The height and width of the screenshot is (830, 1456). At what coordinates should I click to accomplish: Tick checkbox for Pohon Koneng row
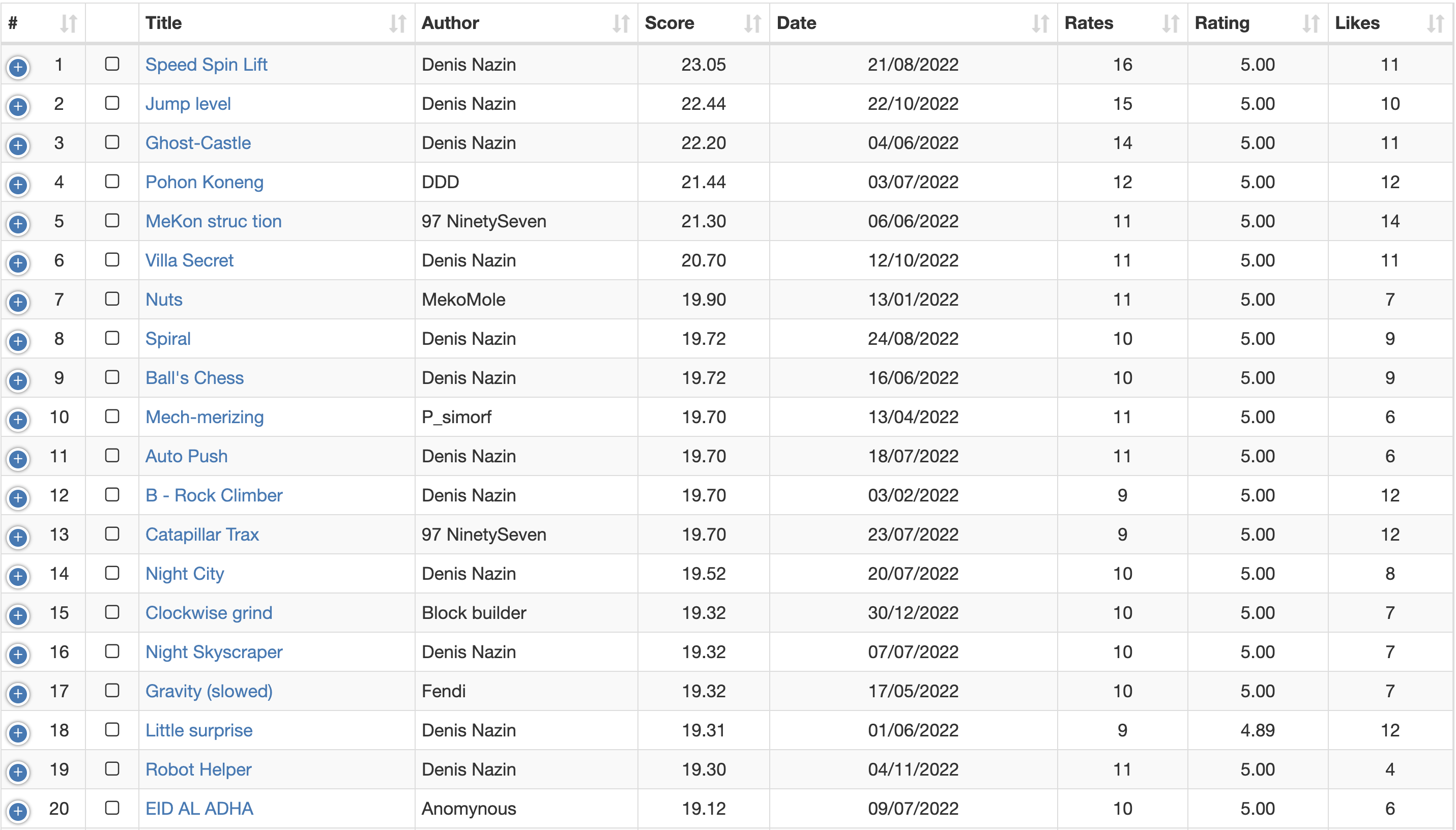[112, 181]
